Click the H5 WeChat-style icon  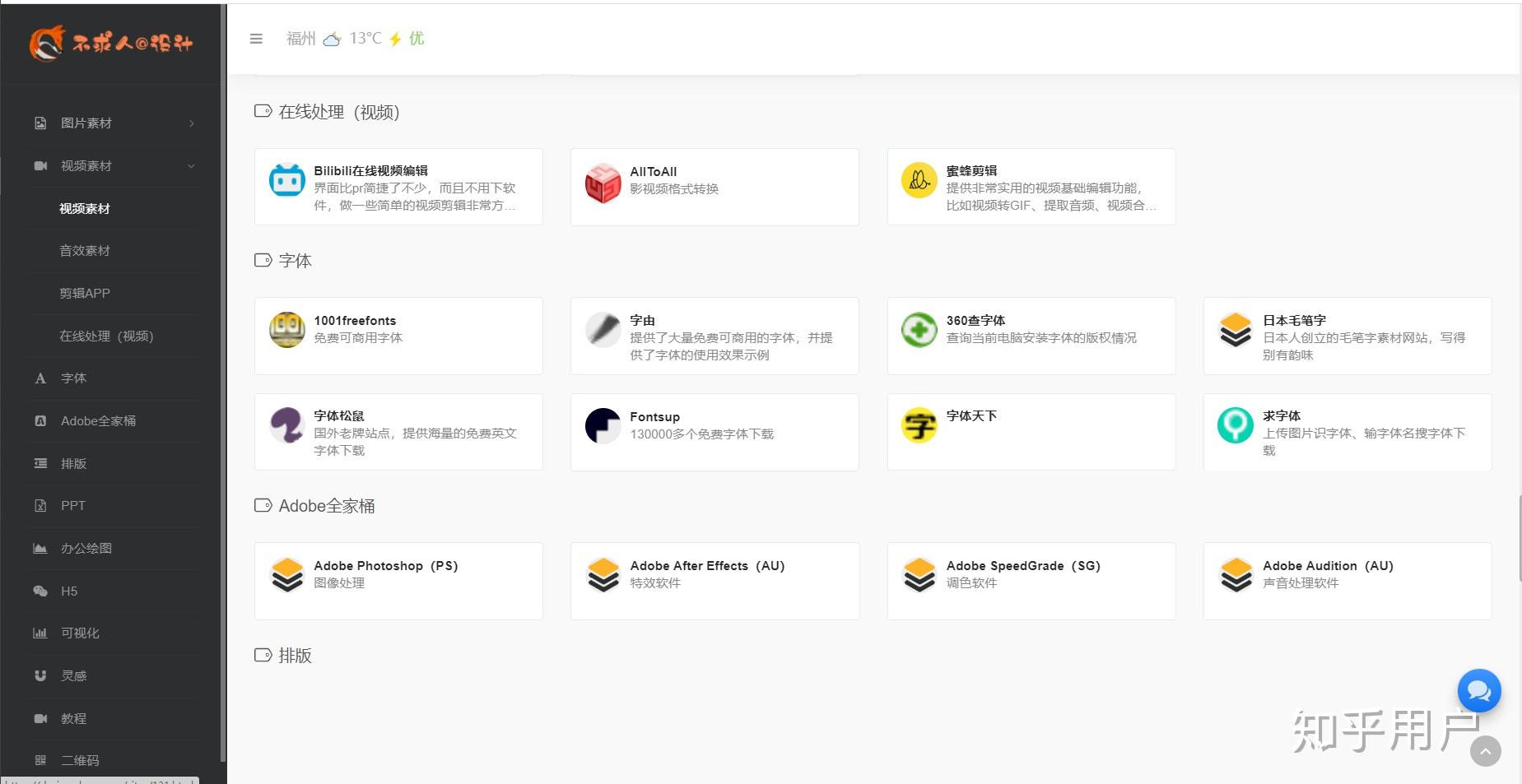pyautogui.click(x=40, y=591)
